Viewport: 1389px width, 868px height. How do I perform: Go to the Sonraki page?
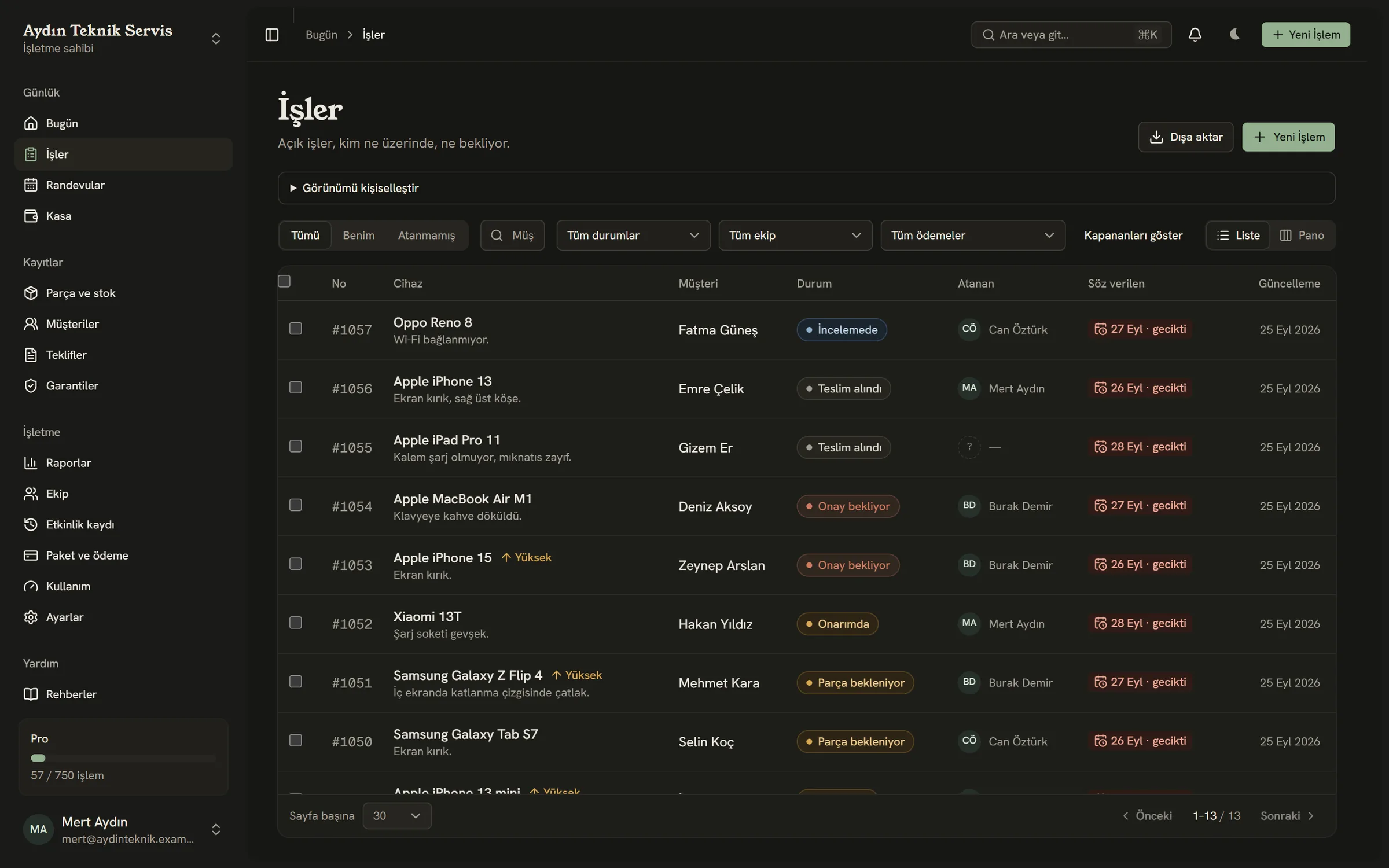point(1287,816)
